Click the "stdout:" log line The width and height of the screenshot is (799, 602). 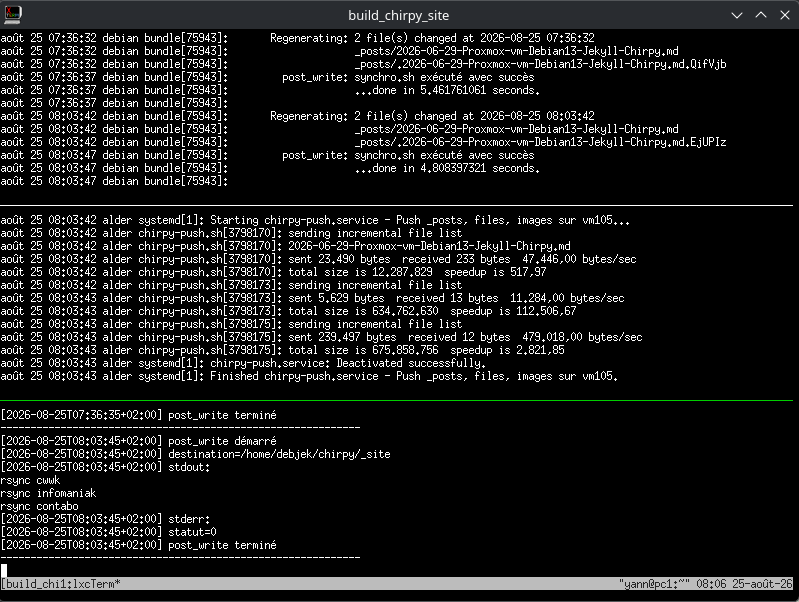click(105, 467)
